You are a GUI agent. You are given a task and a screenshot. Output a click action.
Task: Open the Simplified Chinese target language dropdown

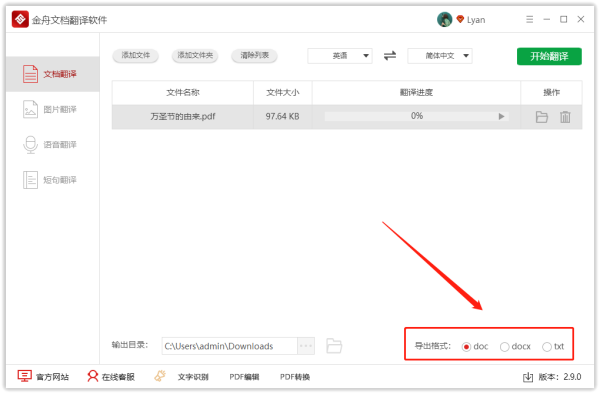440,56
